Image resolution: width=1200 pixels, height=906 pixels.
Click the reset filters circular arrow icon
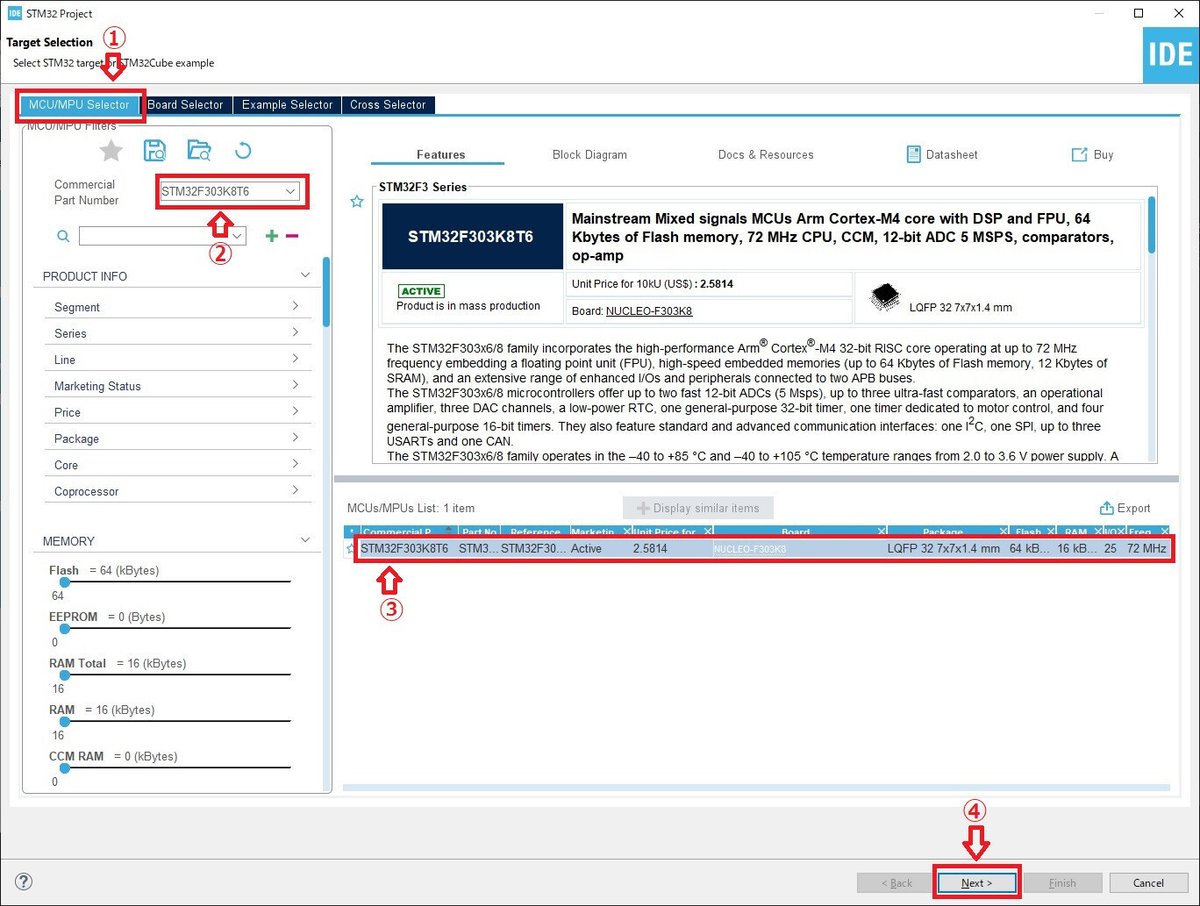[242, 151]
